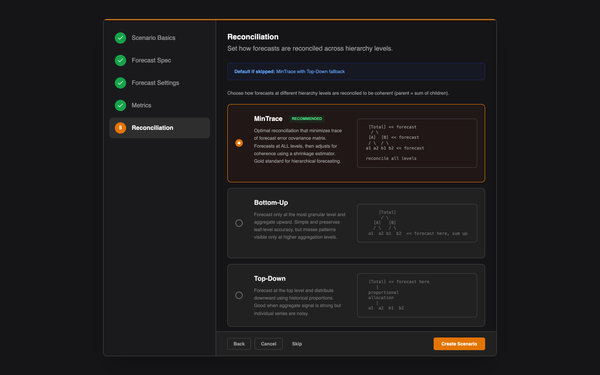Open the Forecast Settings step

pos(159,83)
